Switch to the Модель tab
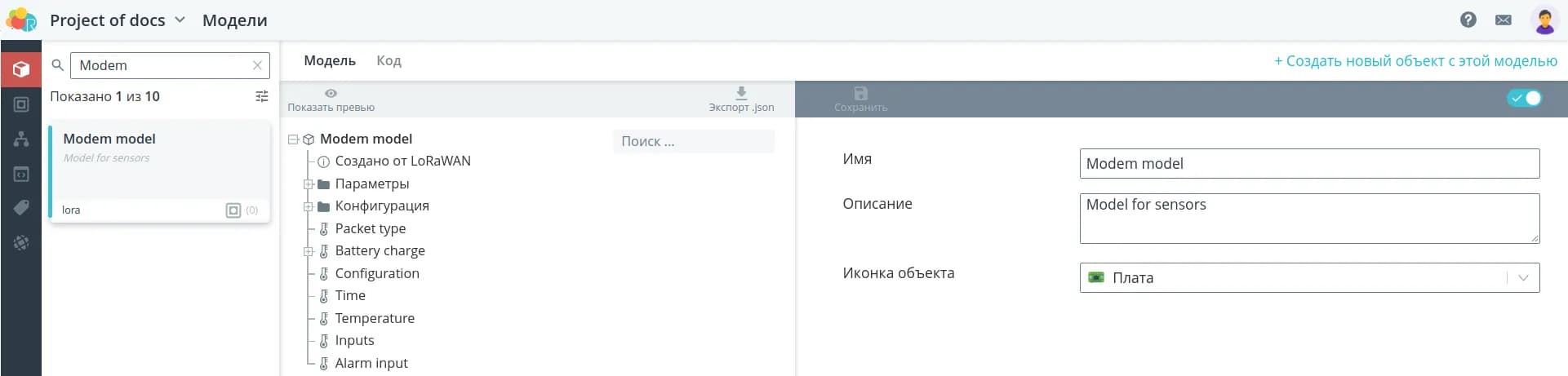1568x376 pixels. (x=330, y=61)
